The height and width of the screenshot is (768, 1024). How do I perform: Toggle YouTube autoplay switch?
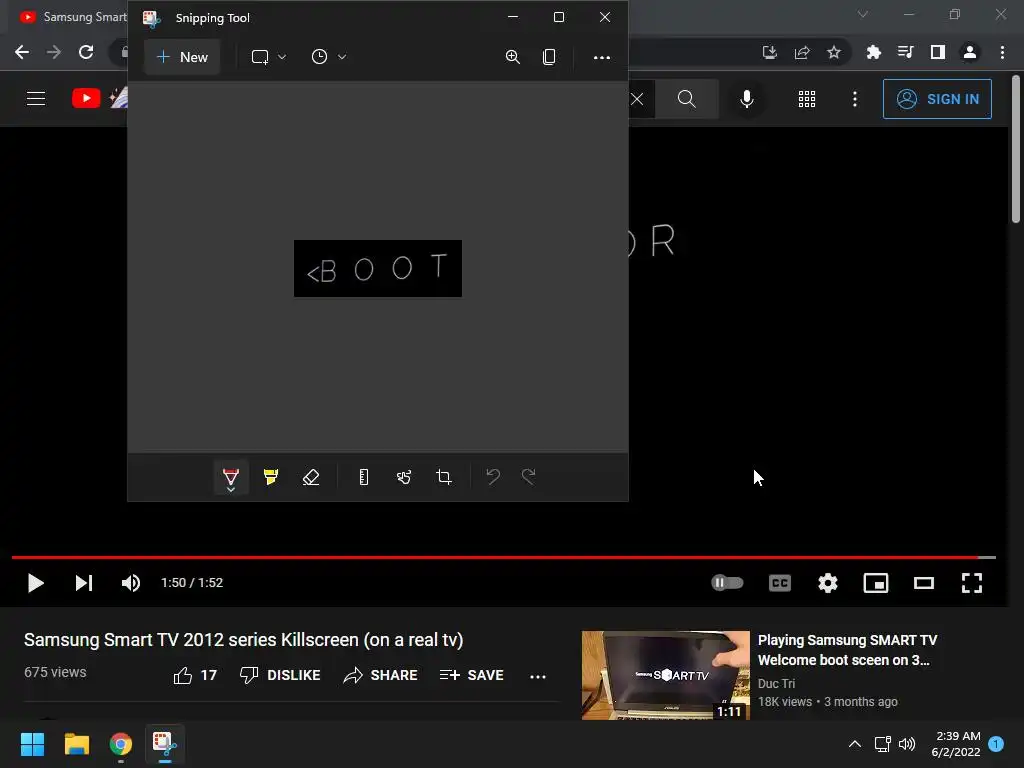pos(727,583)
